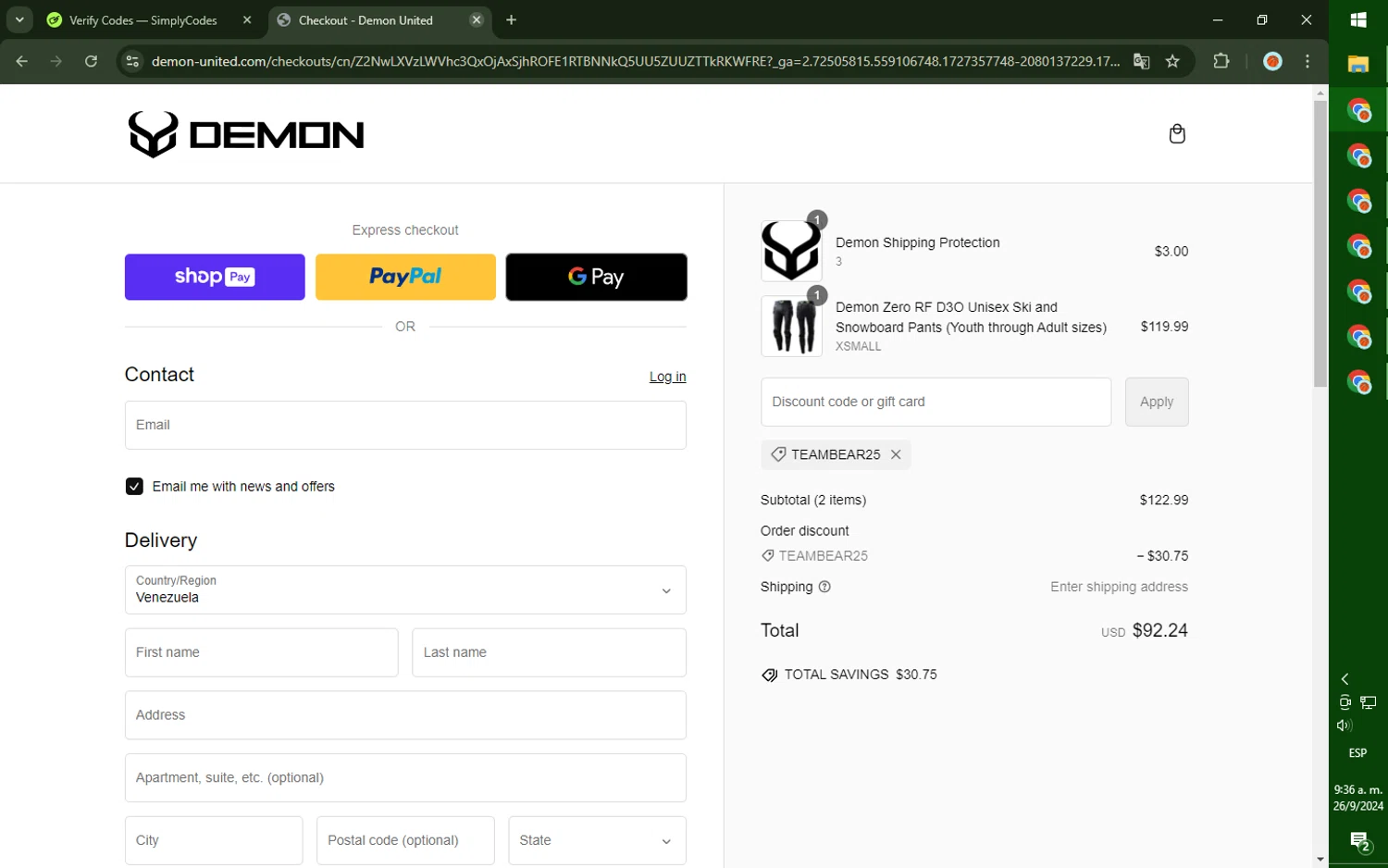Click the ESP language indicator

click(1357, 753)
